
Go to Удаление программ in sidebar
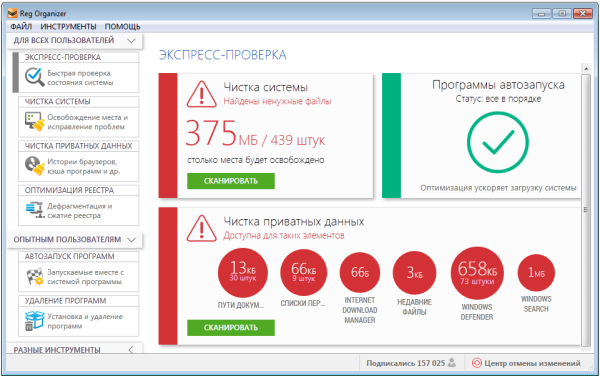click(78, 316)
